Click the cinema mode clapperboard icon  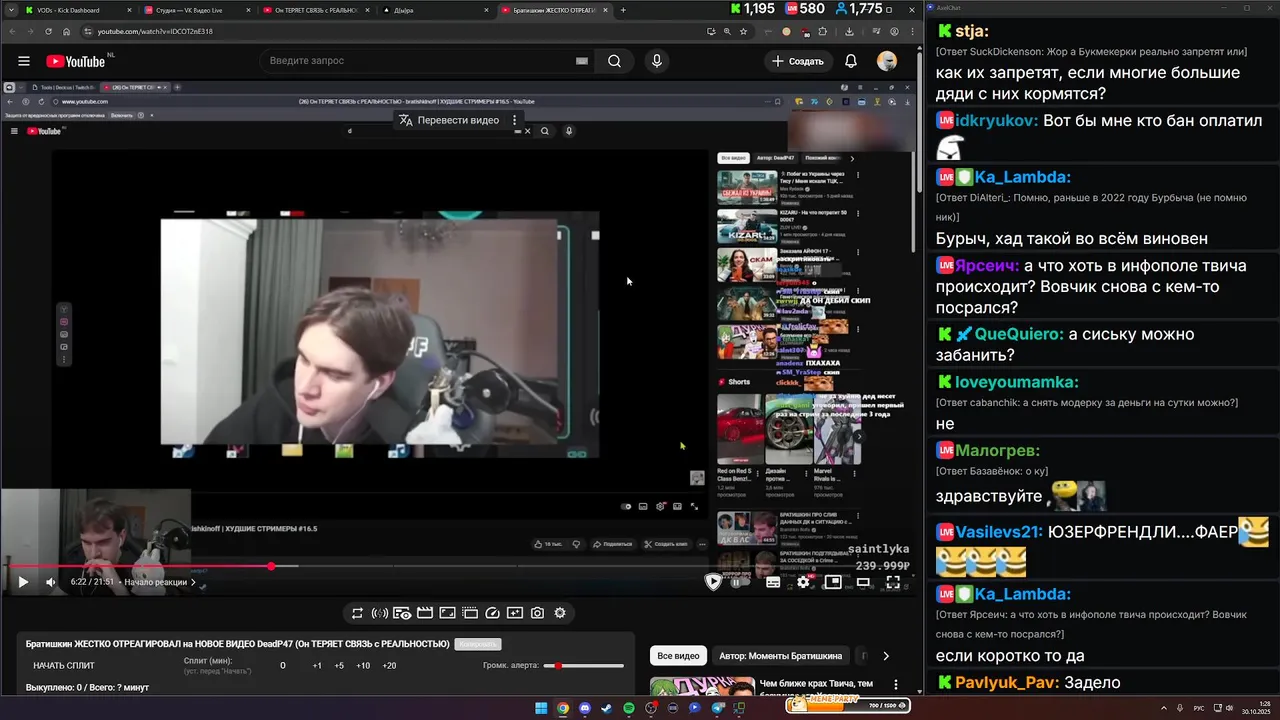[425, 613]
